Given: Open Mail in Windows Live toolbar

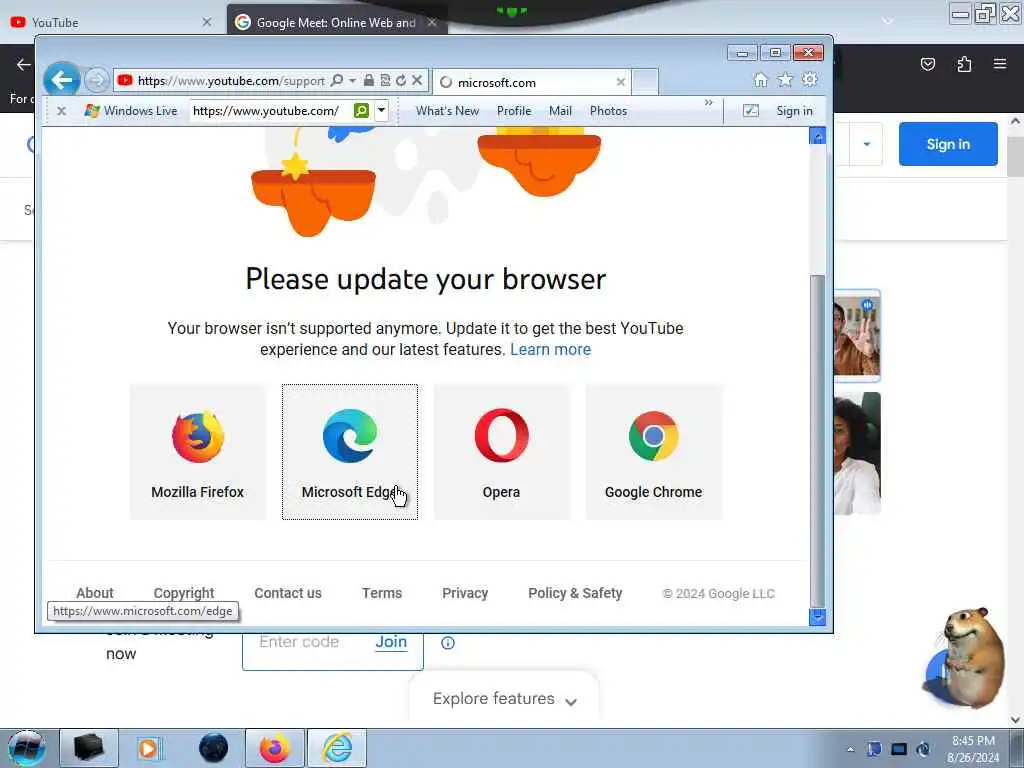Looking at the screenshot, I should pyautogui.click(x=560, y=111).
